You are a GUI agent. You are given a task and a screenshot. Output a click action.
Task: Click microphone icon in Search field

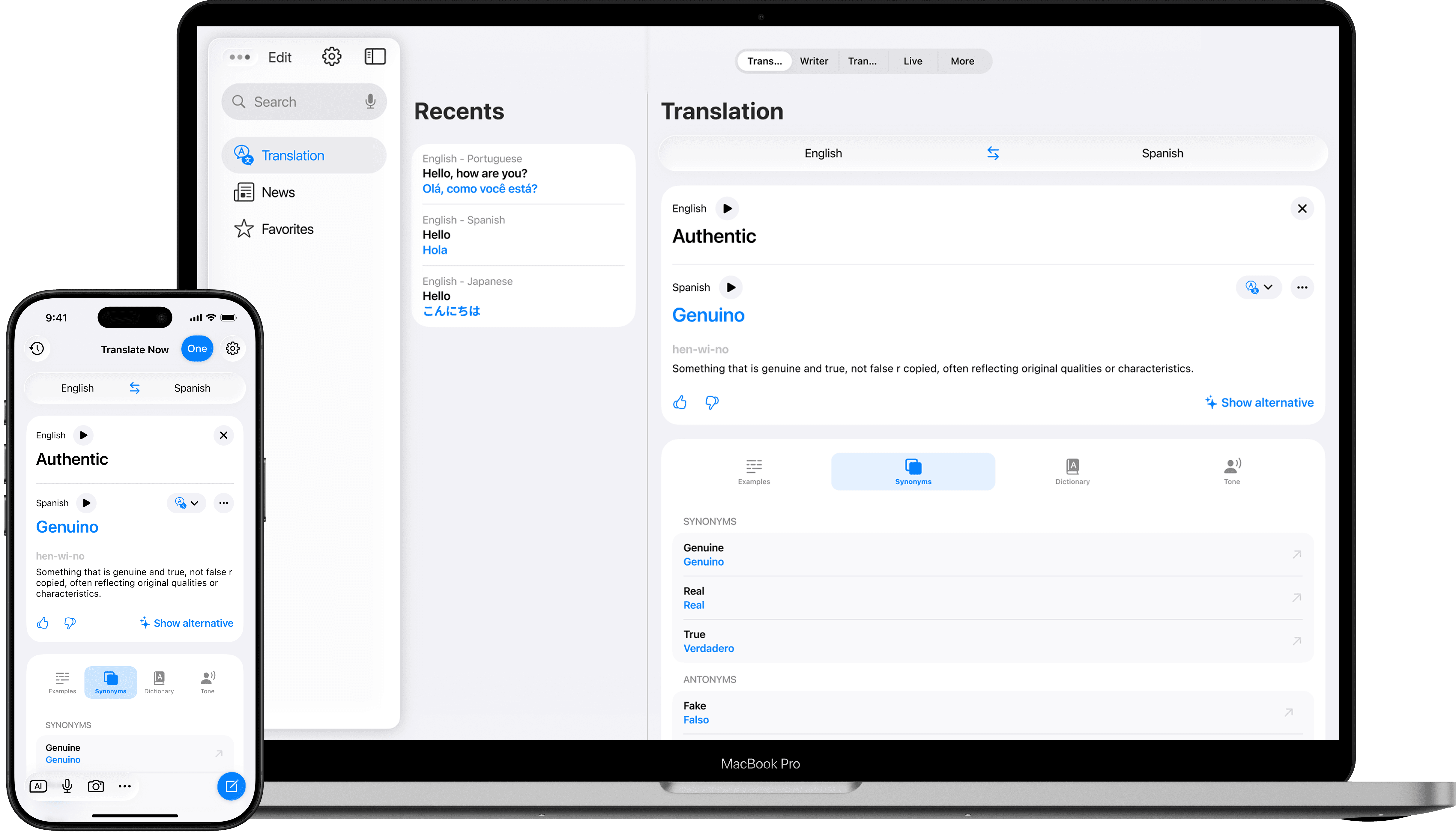click(x=370, y=102)
